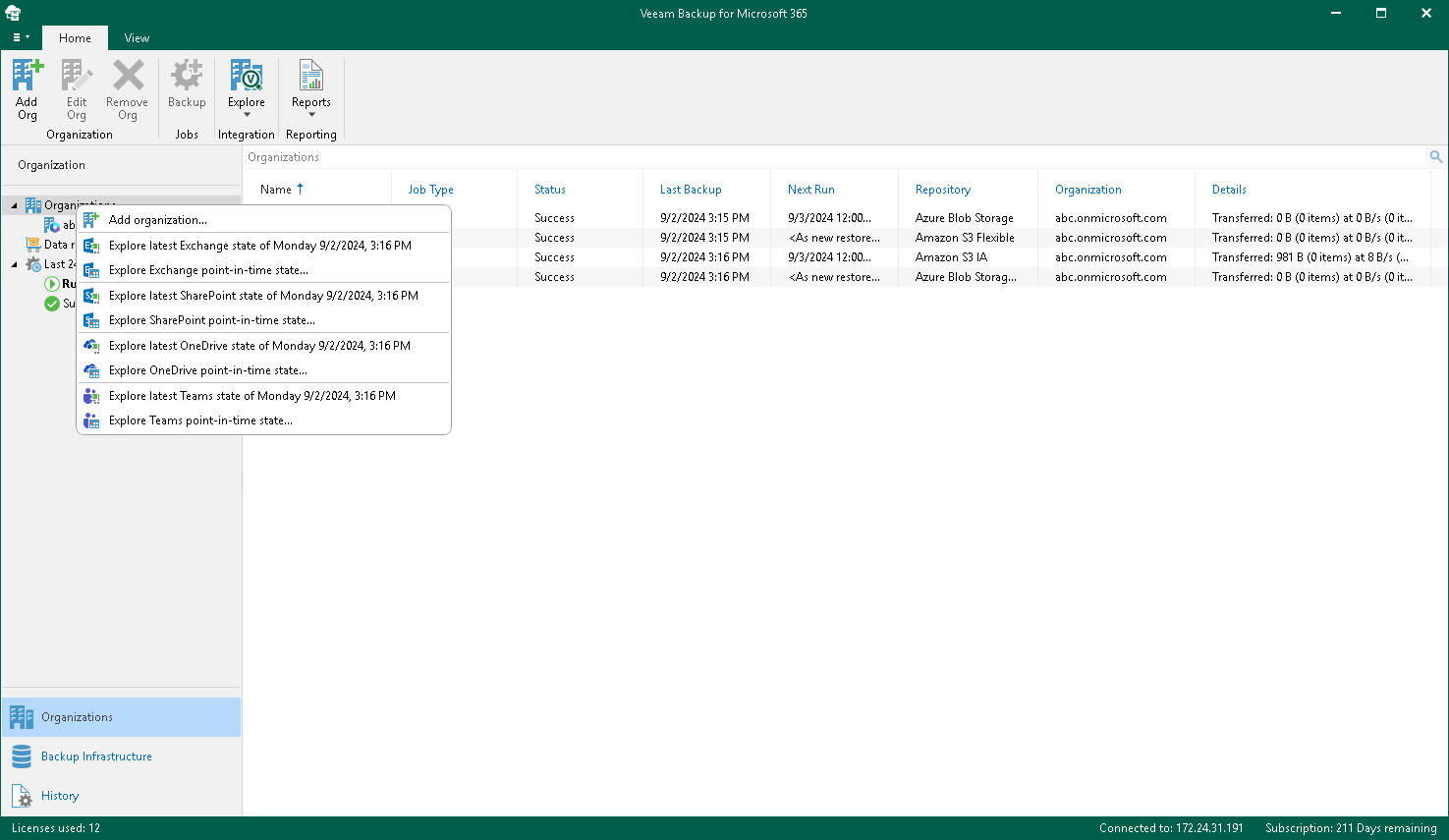Click the Exchange latest state menu icon
Image resolution: width=1449 pixels, height=840 pixels.
tap(91, 246)
